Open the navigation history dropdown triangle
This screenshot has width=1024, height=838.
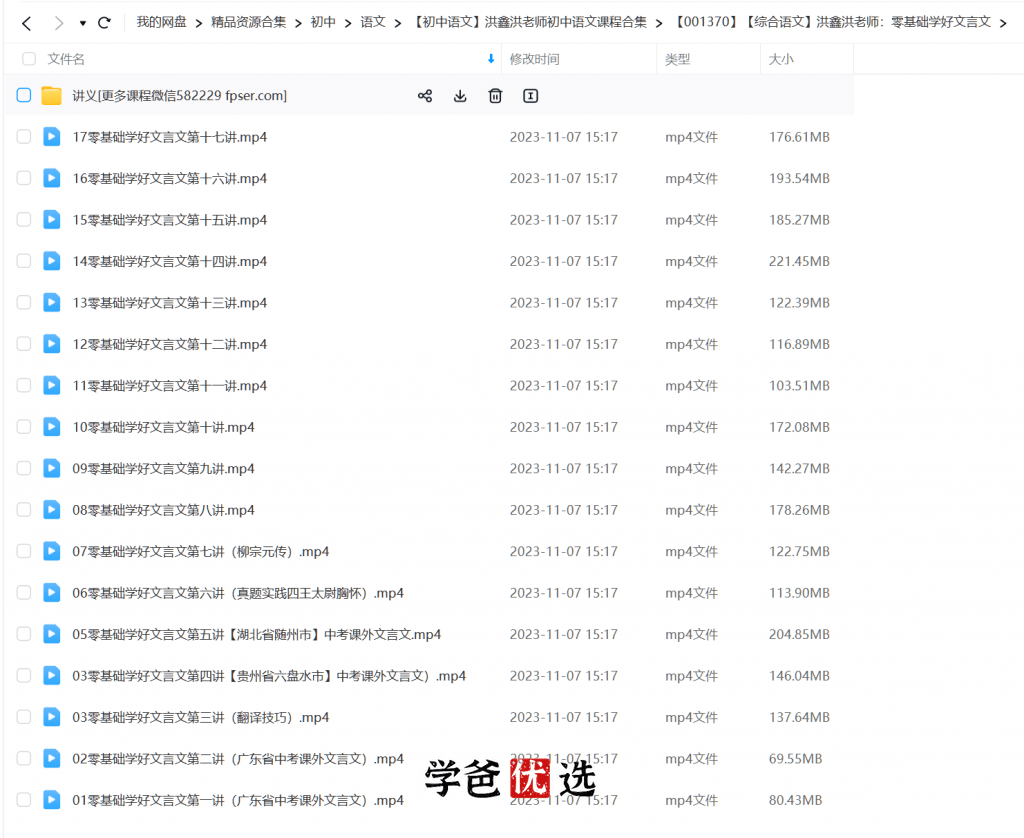click(x=83, y=24)
